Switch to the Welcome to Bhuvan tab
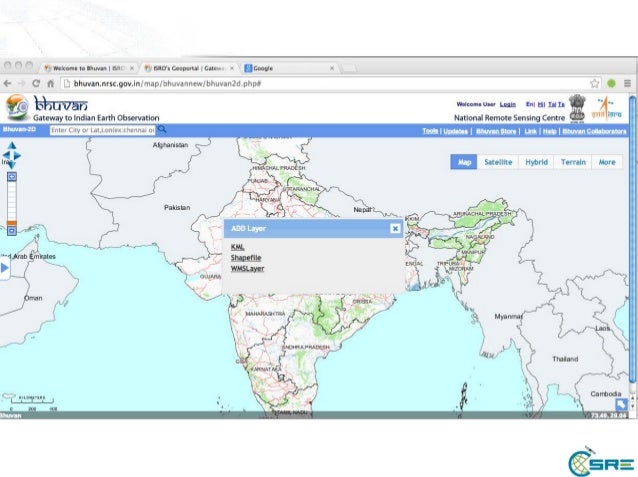Screen dimensions: 638x477 [89, 68]
